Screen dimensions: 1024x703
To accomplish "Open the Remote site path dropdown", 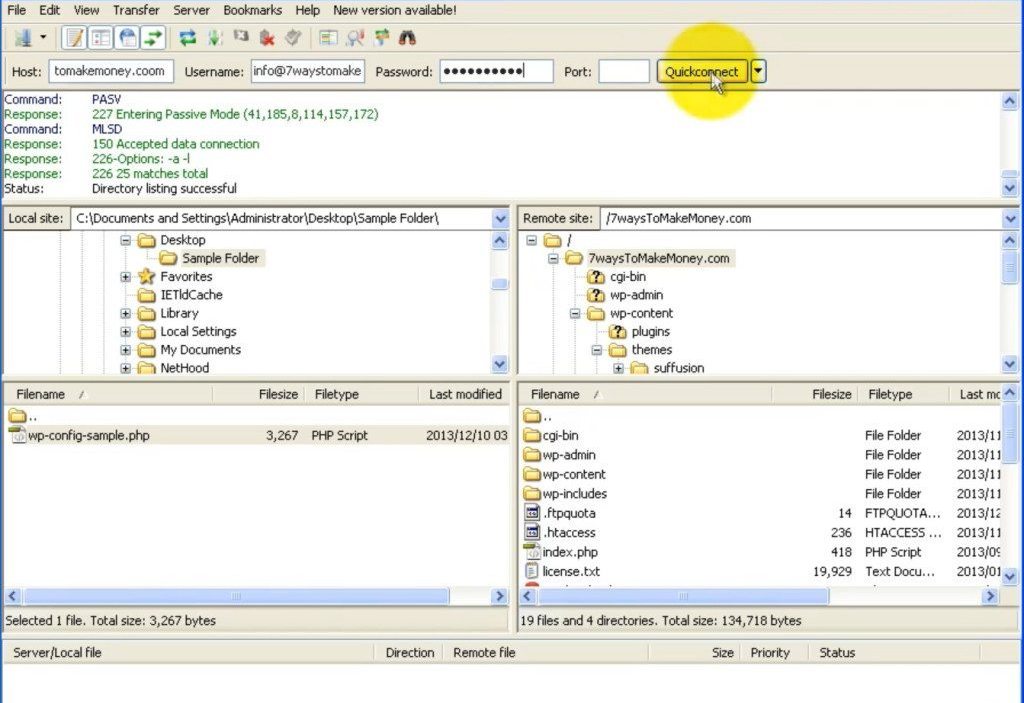I will [x=1010, y=218].
